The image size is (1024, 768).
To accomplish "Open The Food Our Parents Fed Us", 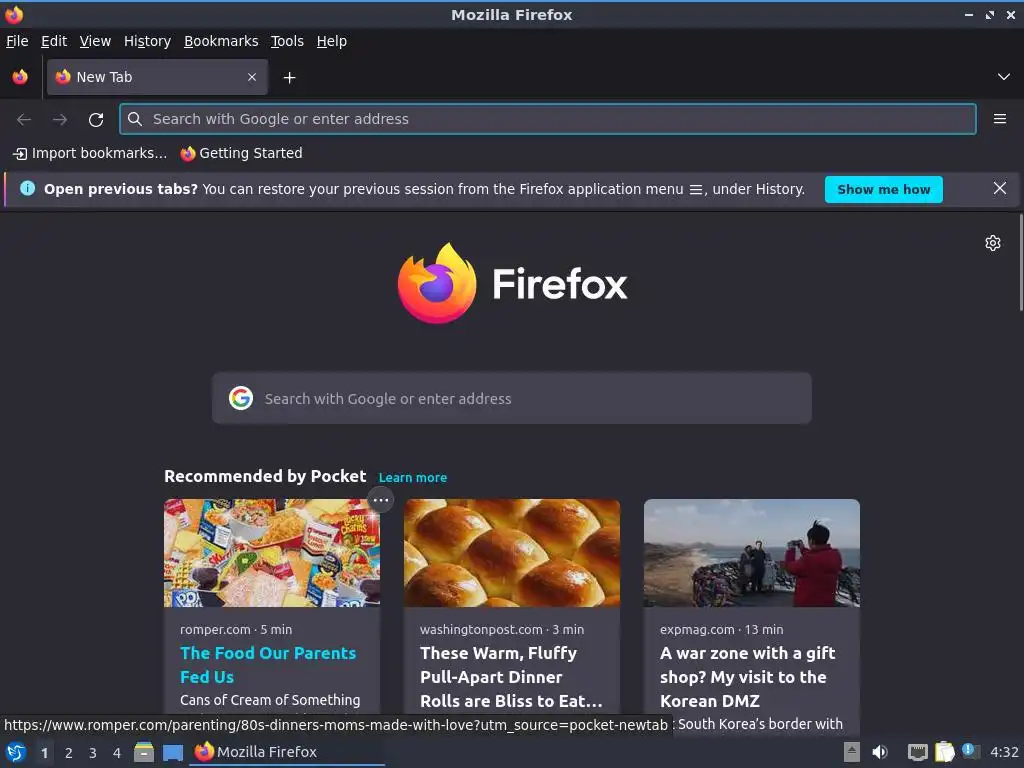I will (268, 665).
